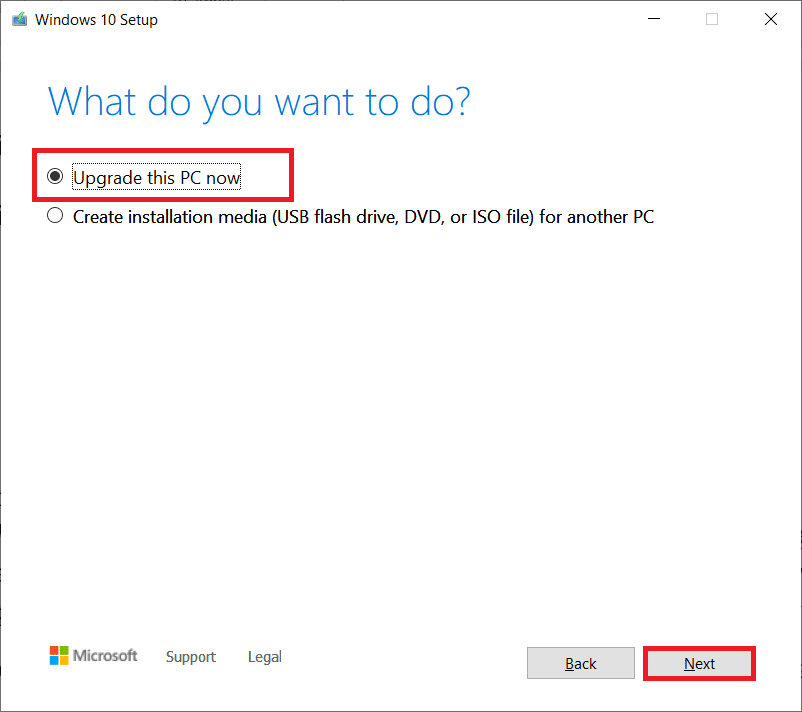Click the "What do you want to do?" heading
This screenshot has width=802, height=712.
259,103
